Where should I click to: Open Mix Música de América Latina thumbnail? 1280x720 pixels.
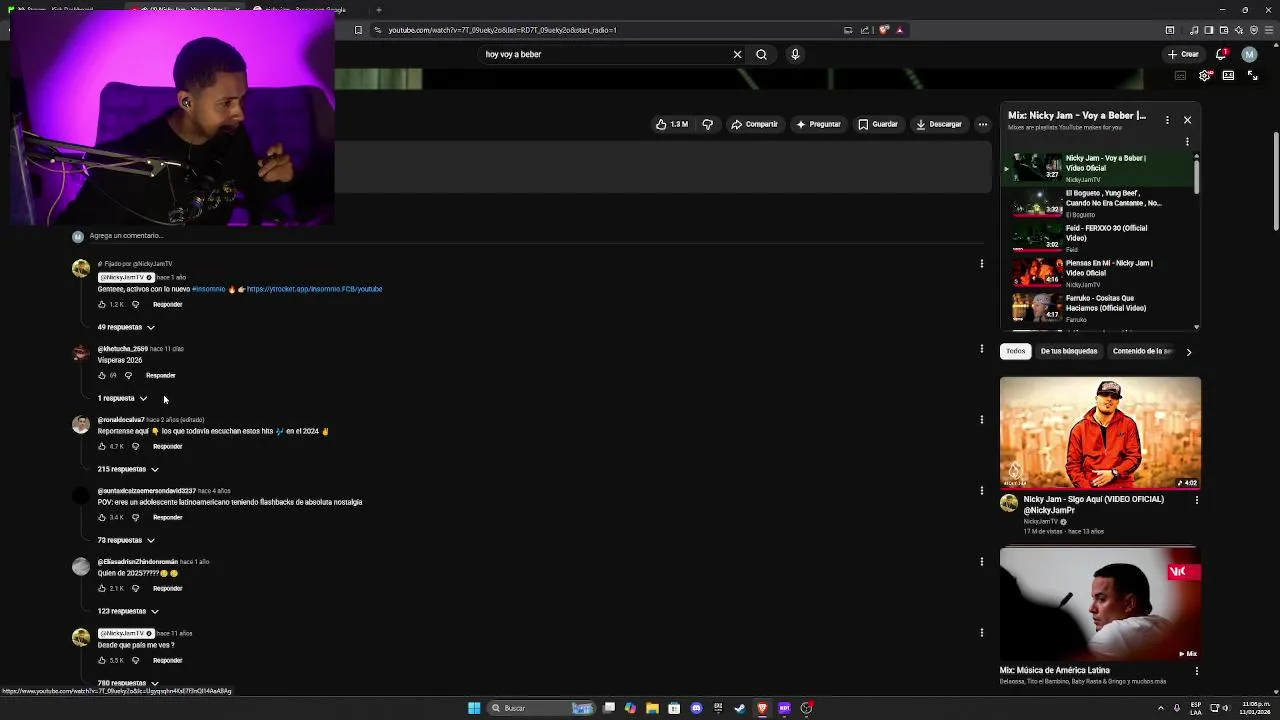coord(1100,603)
